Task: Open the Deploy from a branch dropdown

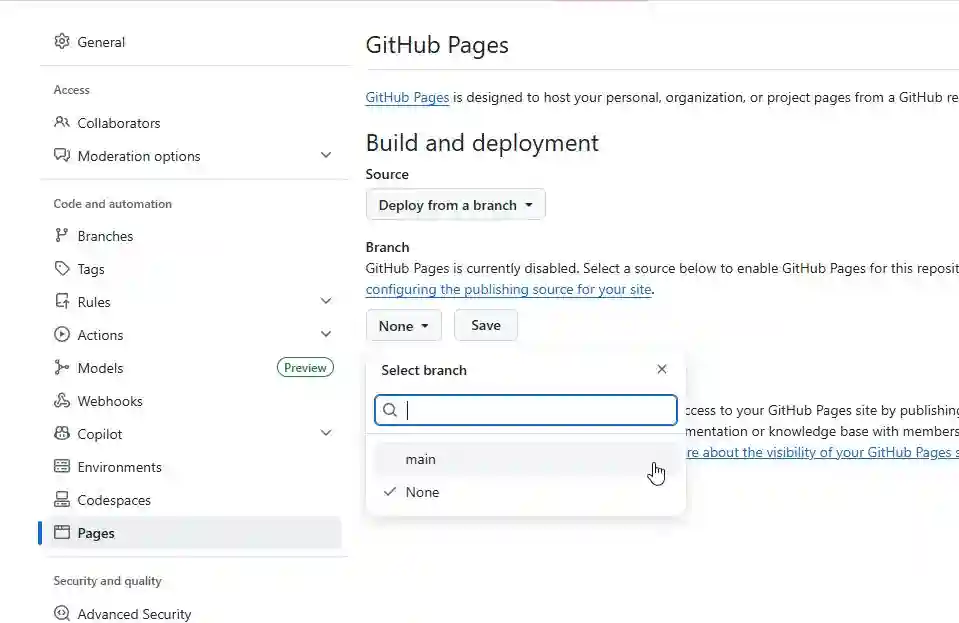Action: pos(456,205)
